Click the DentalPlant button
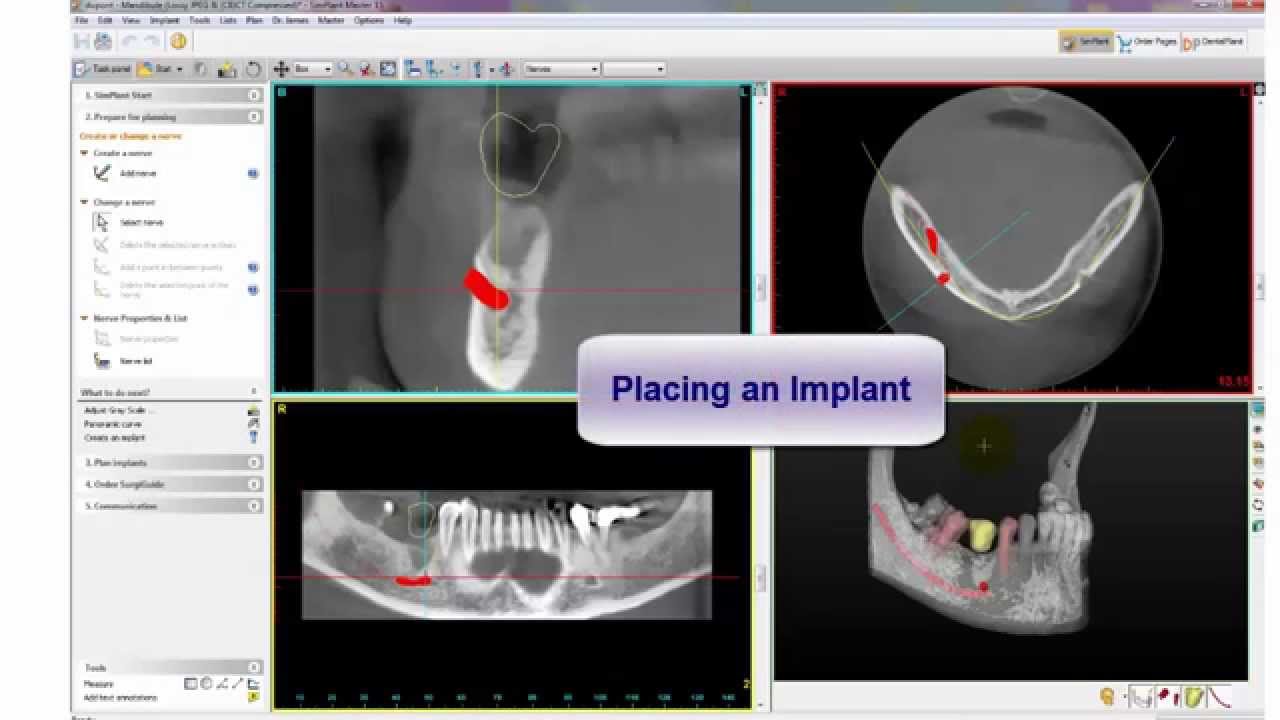 [x=1212, y=42]
